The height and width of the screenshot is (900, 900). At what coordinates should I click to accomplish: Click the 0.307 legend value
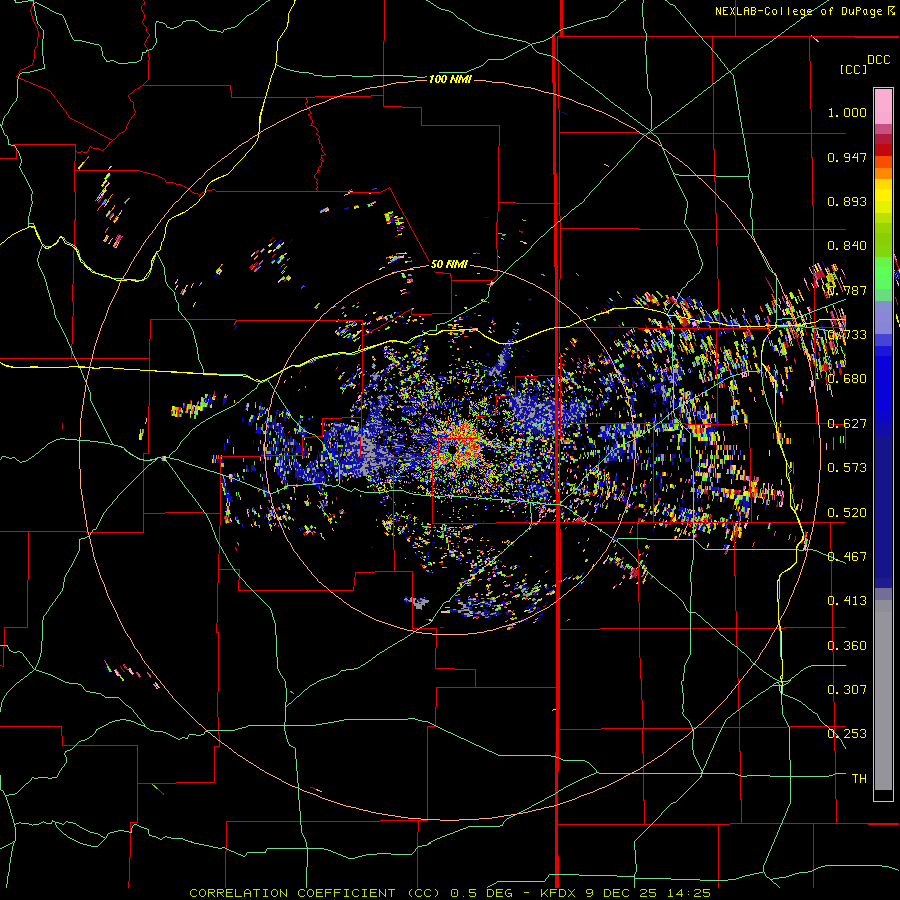(x=847, y=690)
